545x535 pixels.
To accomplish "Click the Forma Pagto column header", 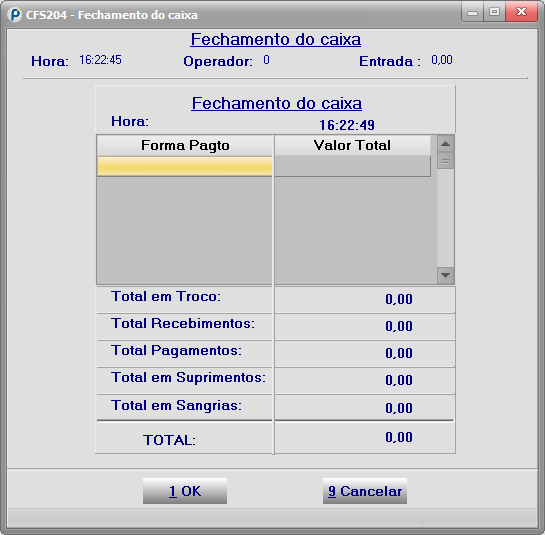I will coord(185,145).
